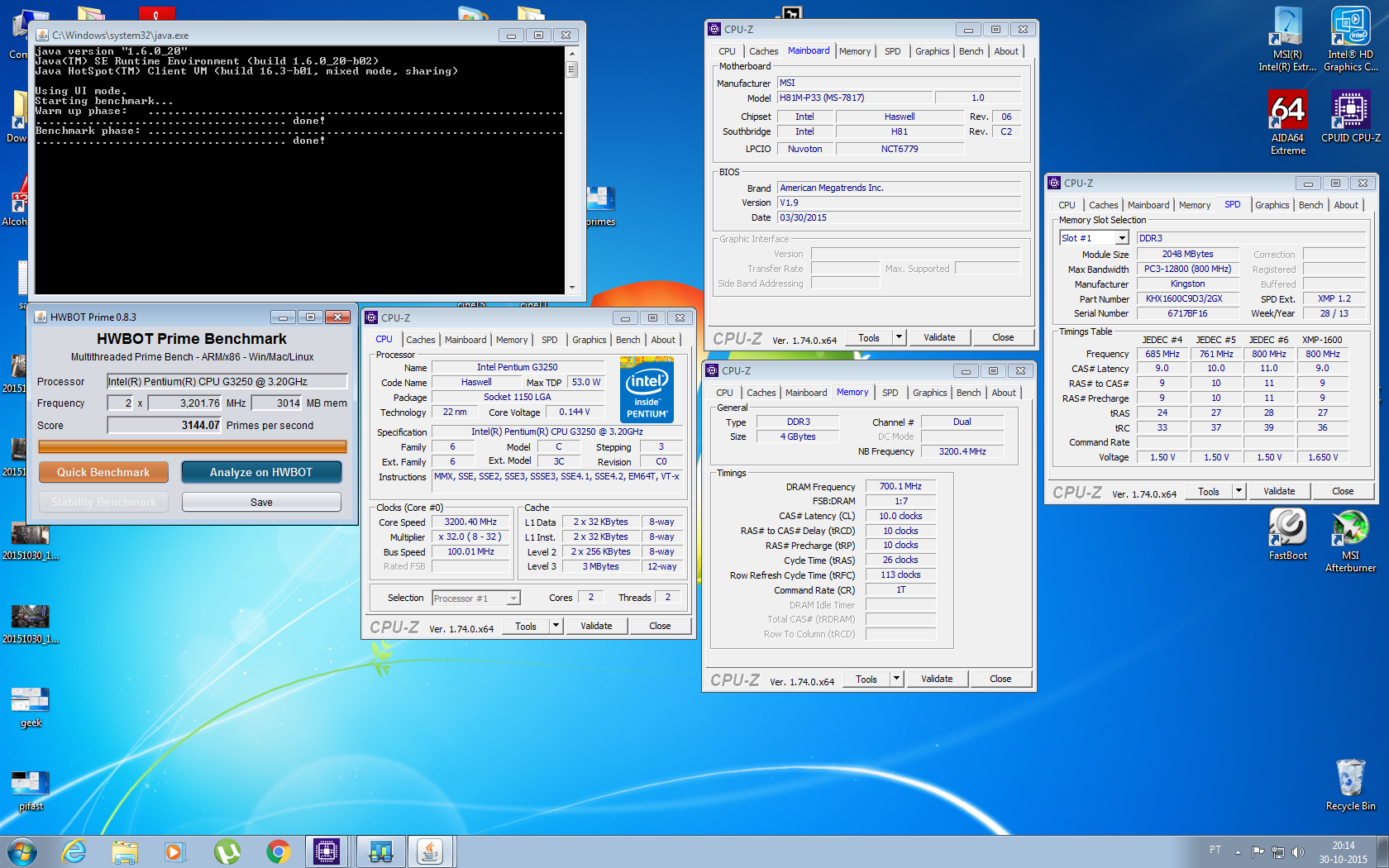This screenshot has height=868, width=1389.
Task: Click the volume icon in system tray
Action: [1297, 851]
